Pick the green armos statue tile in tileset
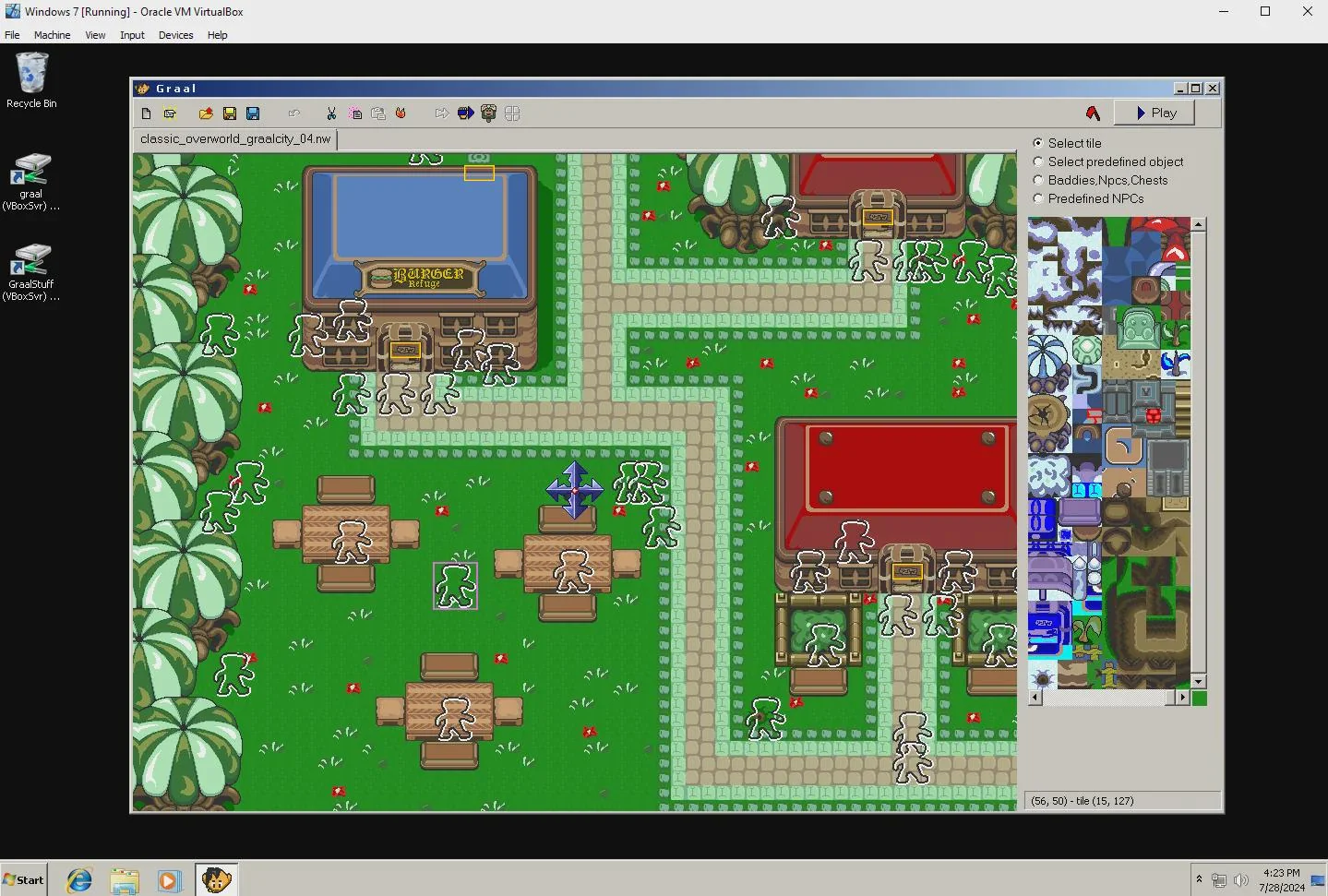 [1137, 327]
